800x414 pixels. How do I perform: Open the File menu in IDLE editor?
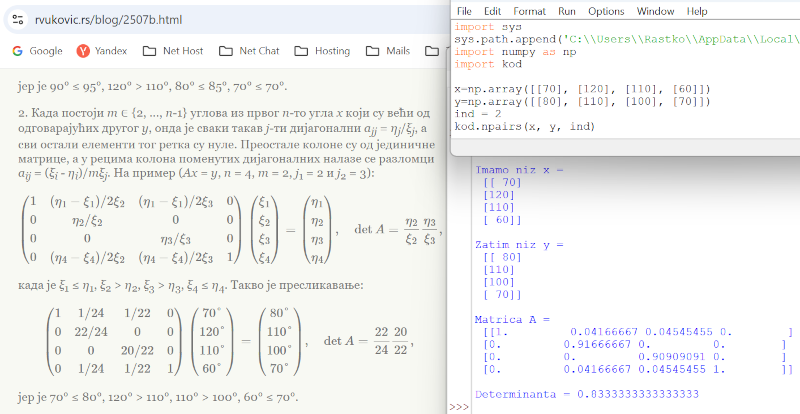pyautogui.click(x=464, y=11)
